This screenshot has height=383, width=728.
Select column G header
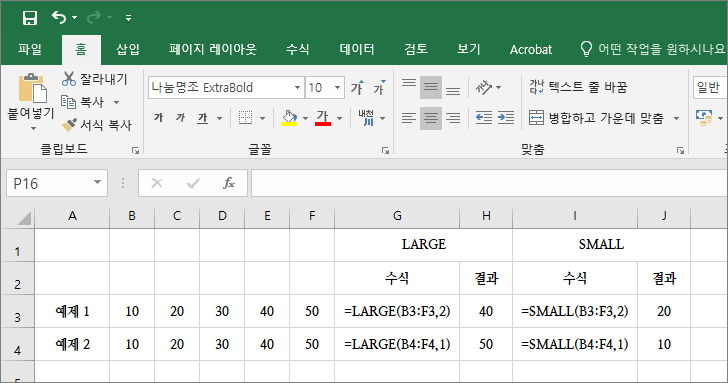[x=397, y=216]
